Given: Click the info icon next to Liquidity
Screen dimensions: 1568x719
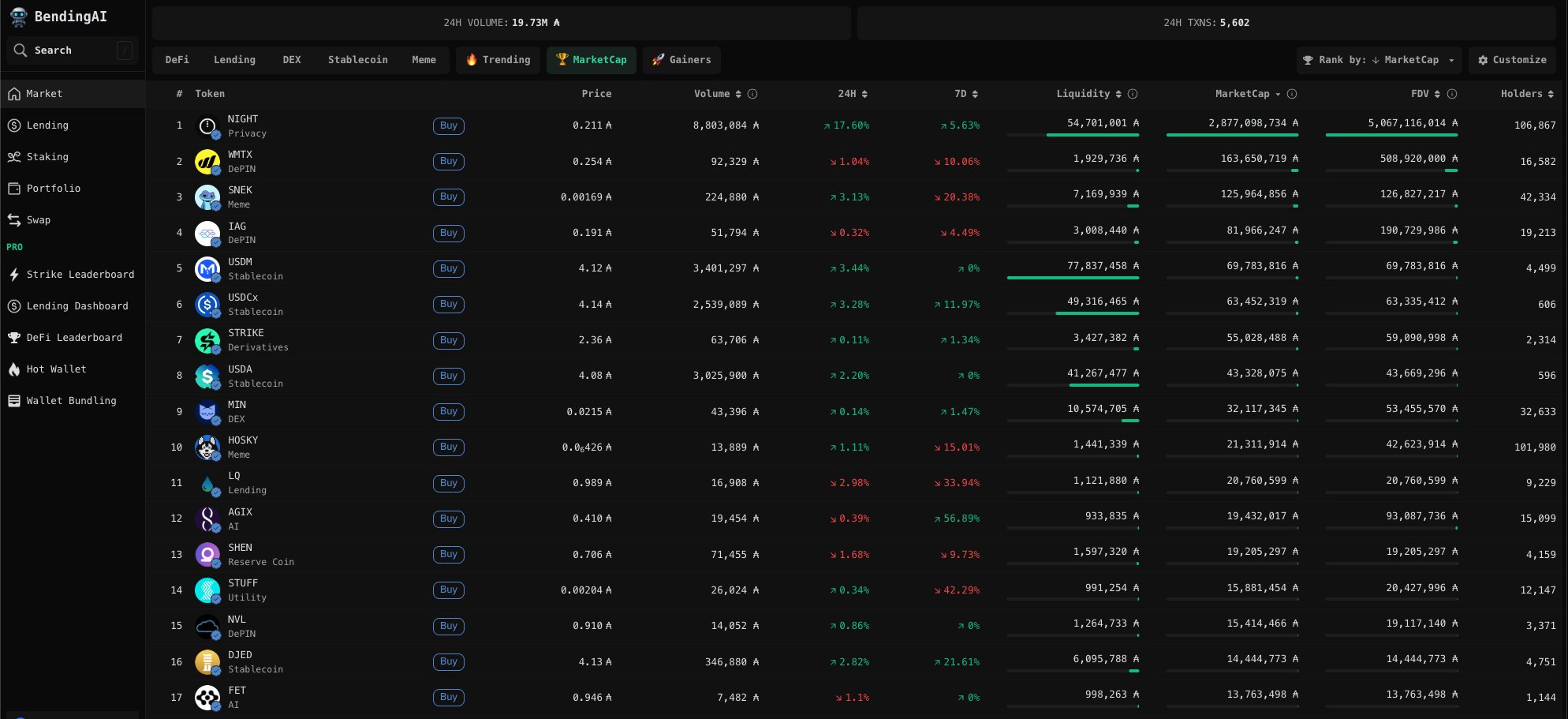Looking at the screenshot, I should 1133,94.
